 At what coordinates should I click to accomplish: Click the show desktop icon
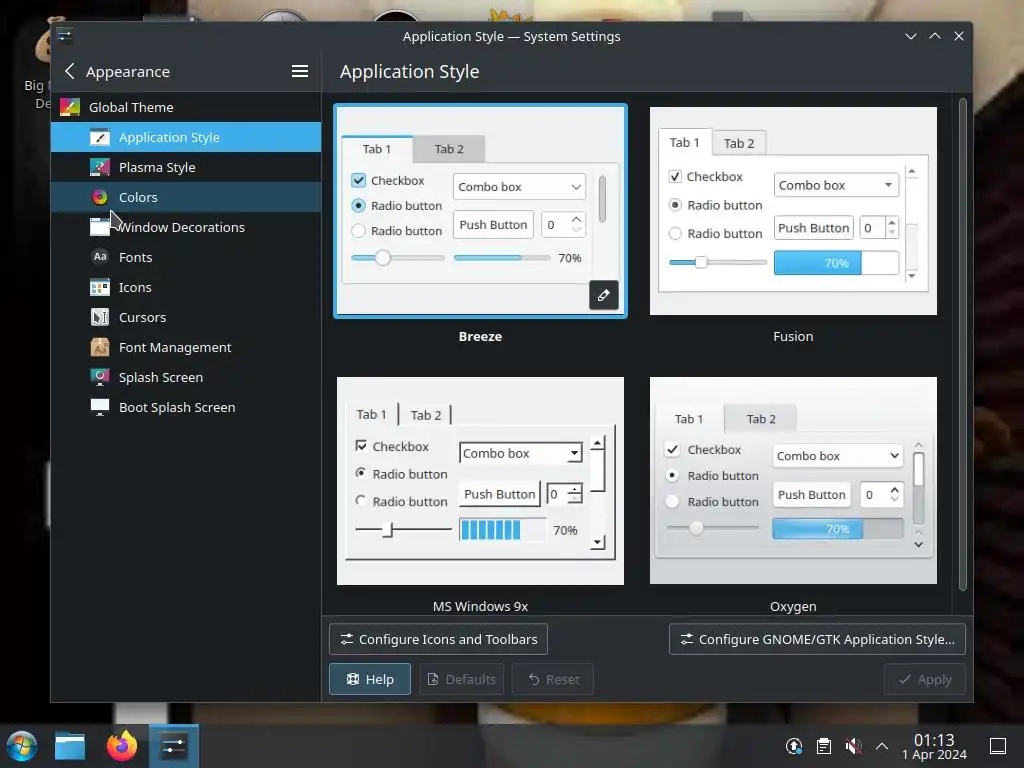point(998,746)
